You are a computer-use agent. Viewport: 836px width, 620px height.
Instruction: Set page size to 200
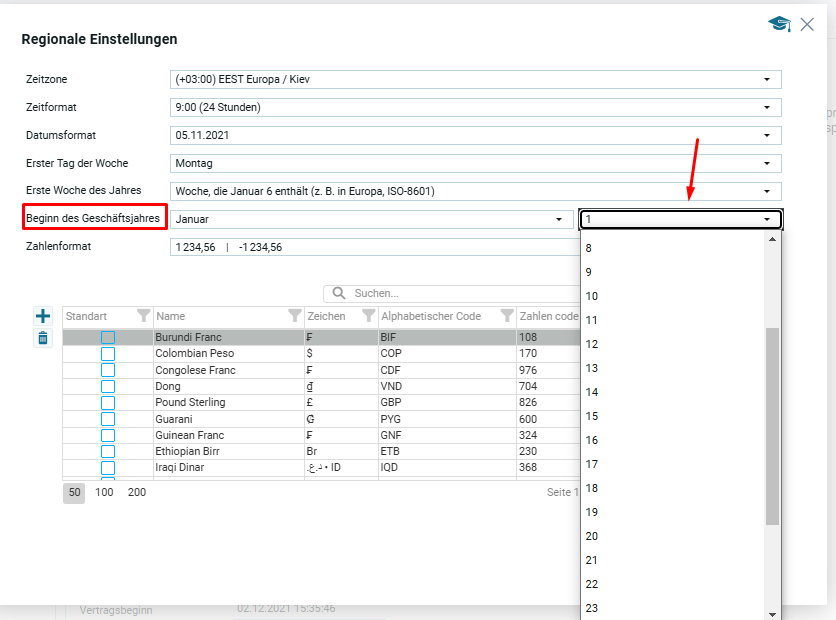[x=137, y=492]
